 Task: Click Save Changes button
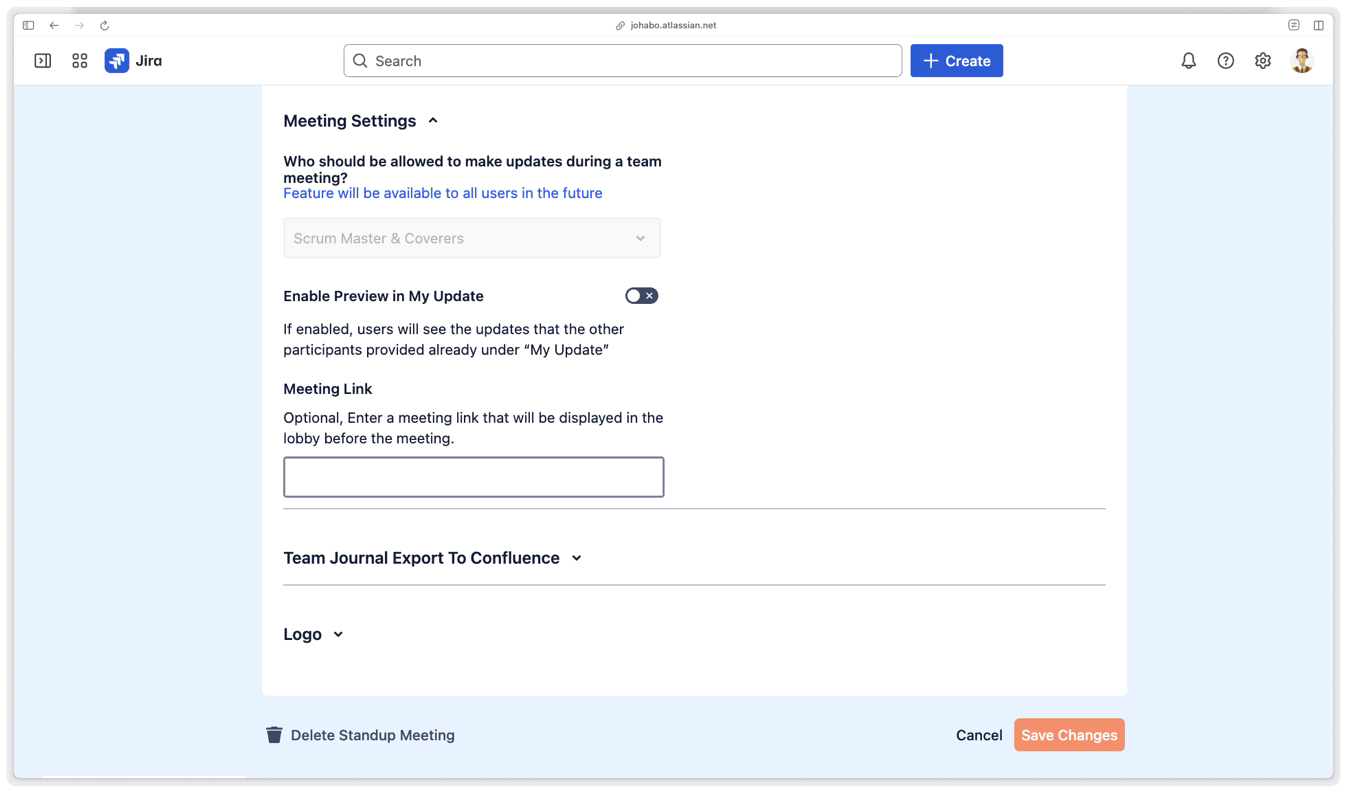(x=1069, y=735)
